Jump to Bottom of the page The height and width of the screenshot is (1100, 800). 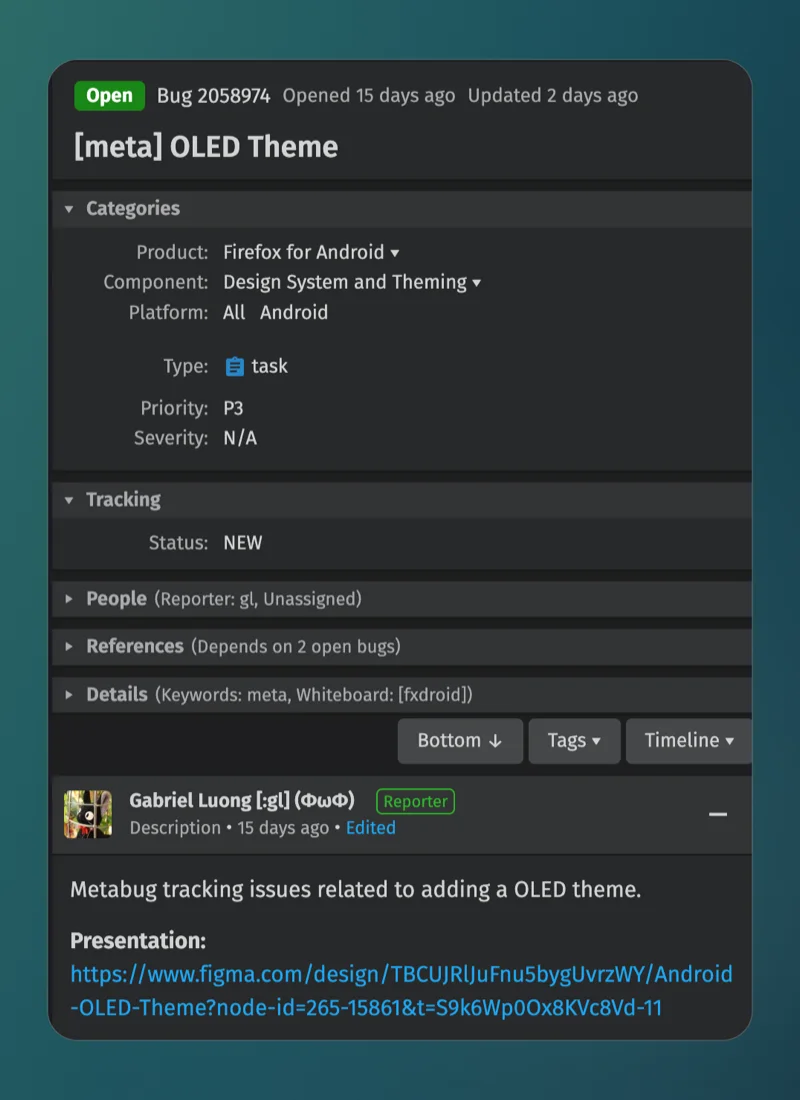tap(460, 741)
